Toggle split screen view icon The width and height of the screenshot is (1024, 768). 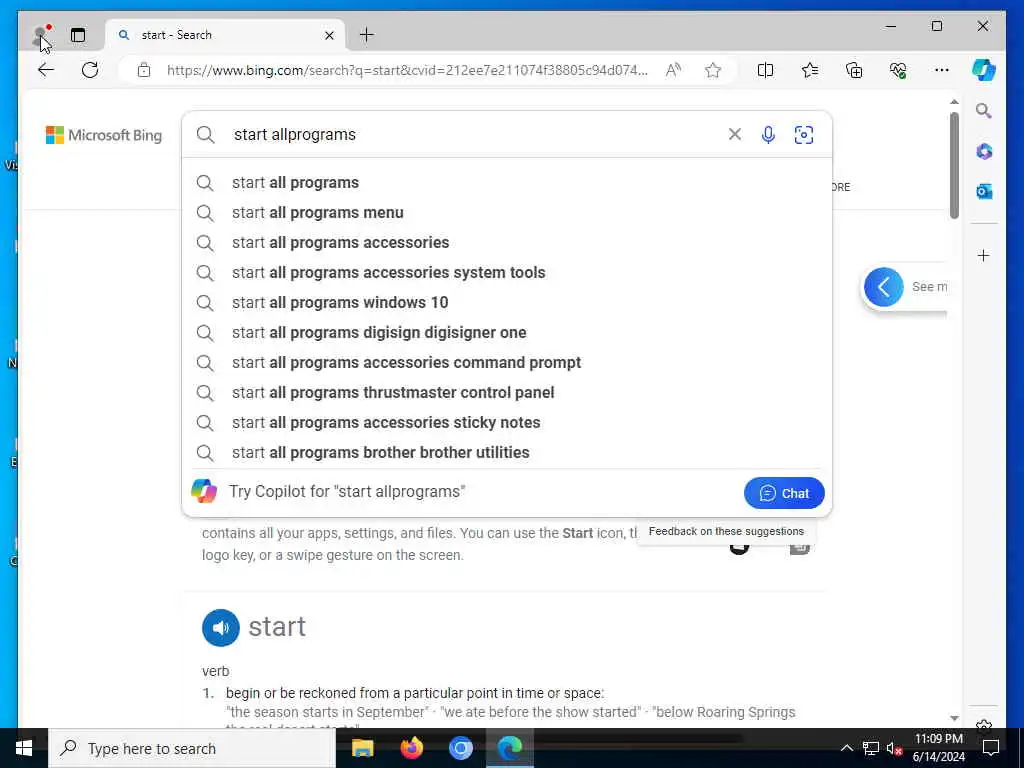765,70
